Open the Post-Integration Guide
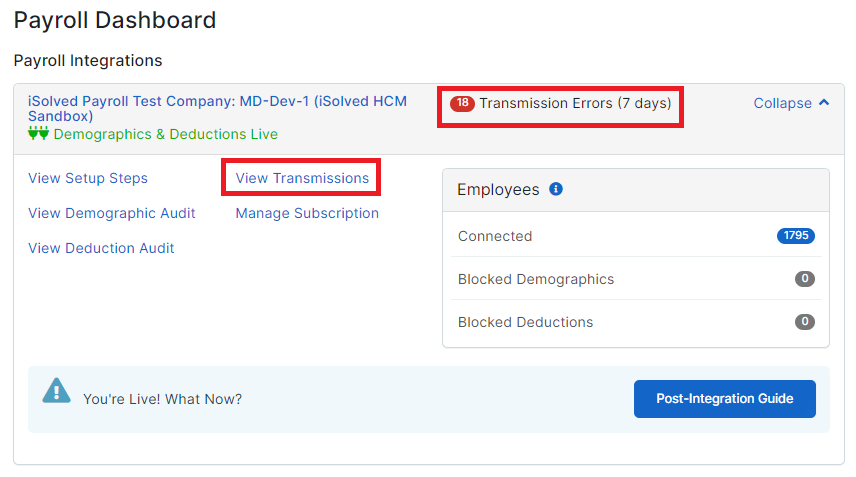856x477 pixels. [x=724, y=399]
